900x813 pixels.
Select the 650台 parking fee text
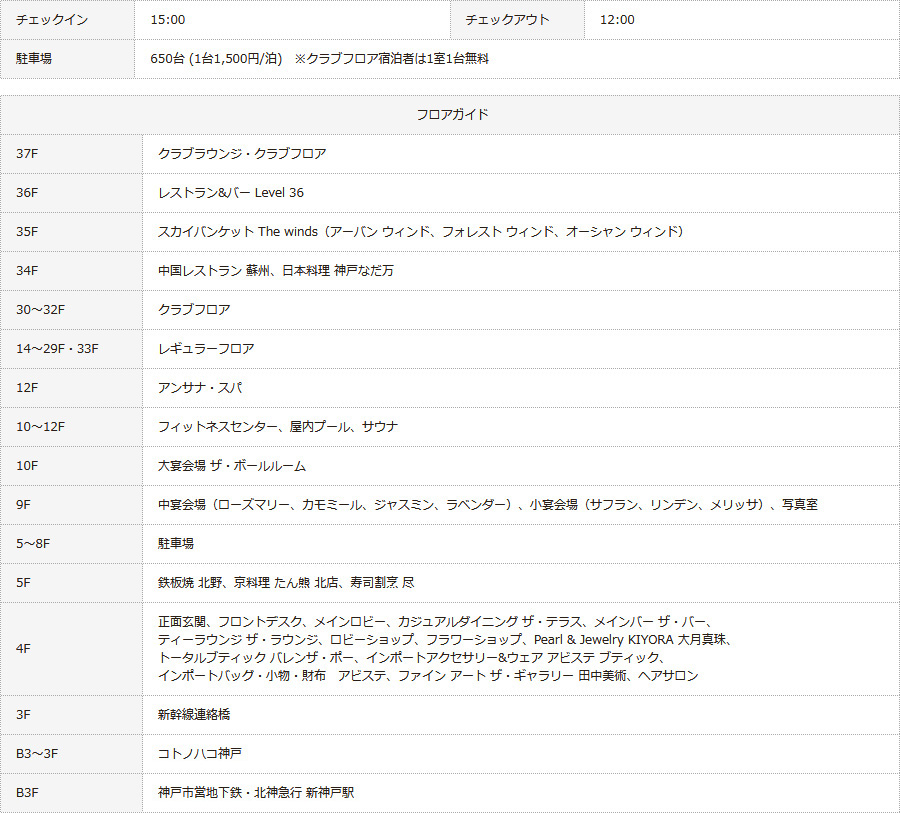click(319, 59)
